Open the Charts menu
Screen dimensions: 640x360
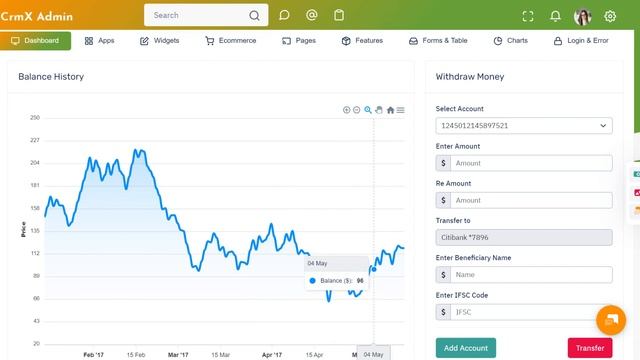pos(511,41)
